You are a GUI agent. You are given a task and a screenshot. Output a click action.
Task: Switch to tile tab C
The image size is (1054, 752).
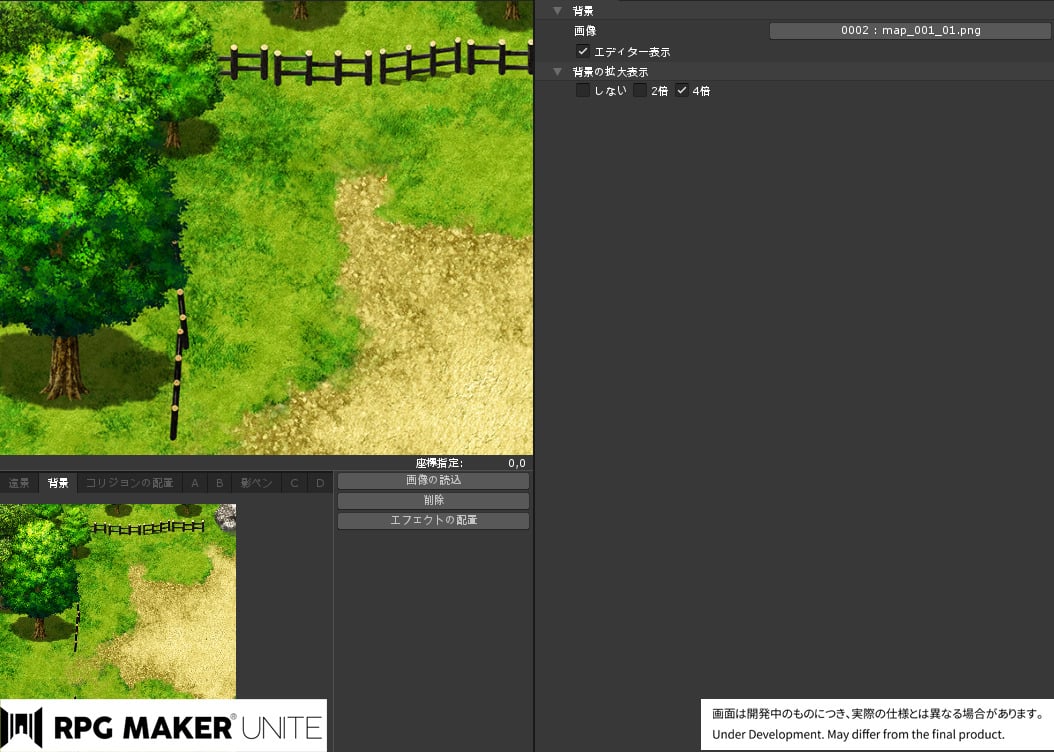point(294,484)
